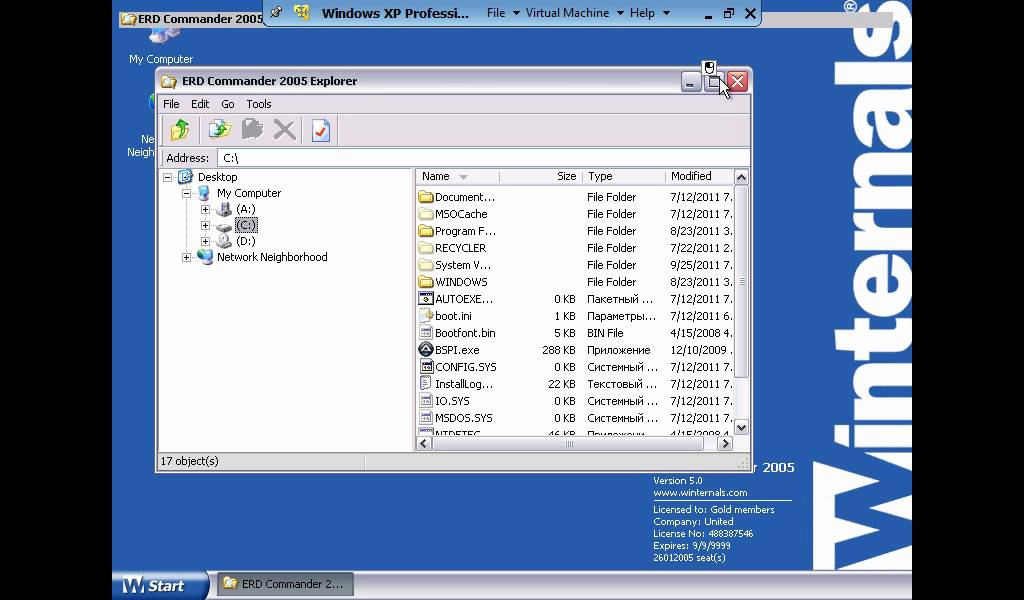Select the Desktop icon in tree
Image resolution: width=1024 pixels, height=600 pixels.
click(185, 176)
